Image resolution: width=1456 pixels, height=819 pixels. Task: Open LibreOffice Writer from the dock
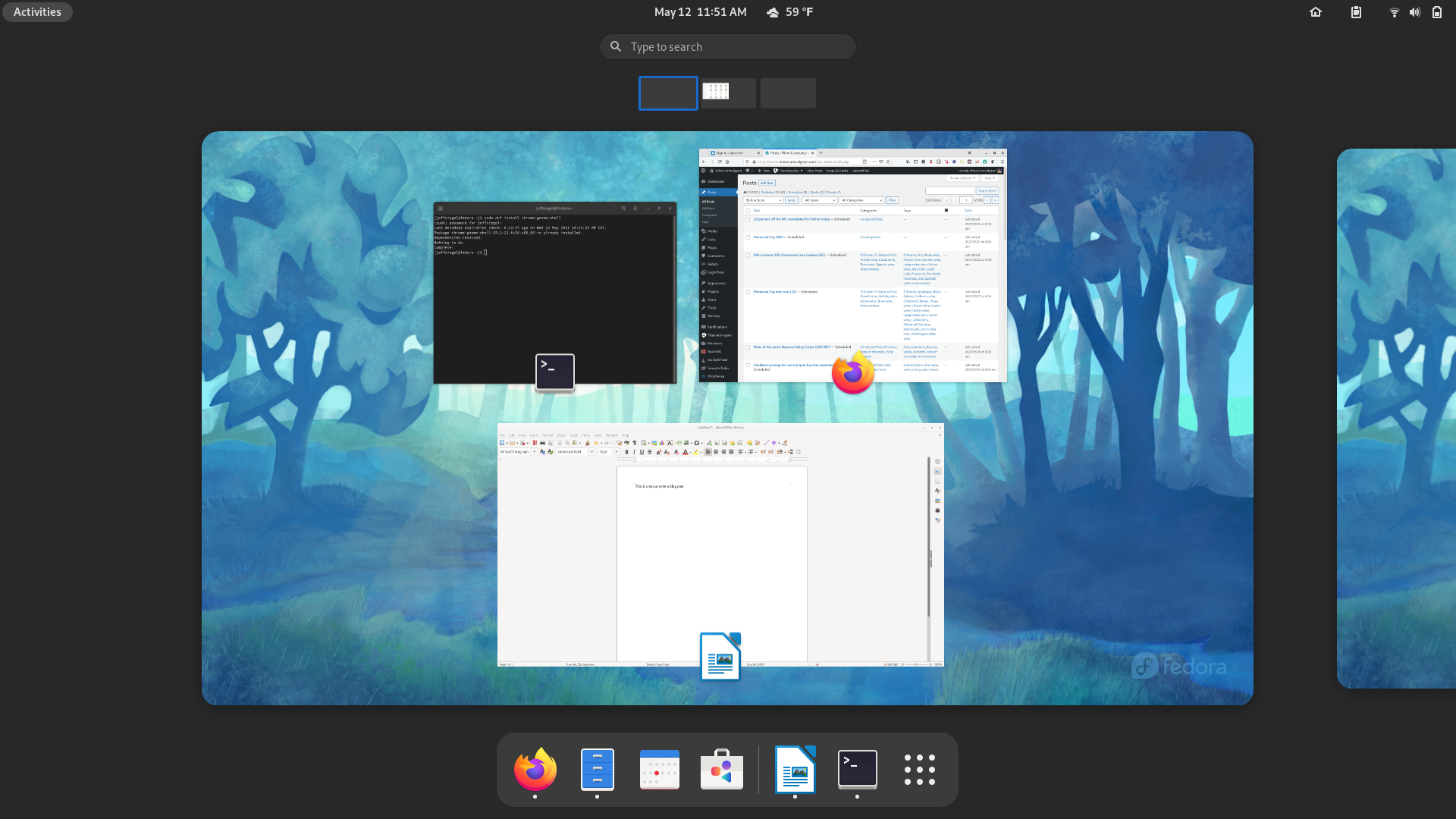tap(795, 769)
